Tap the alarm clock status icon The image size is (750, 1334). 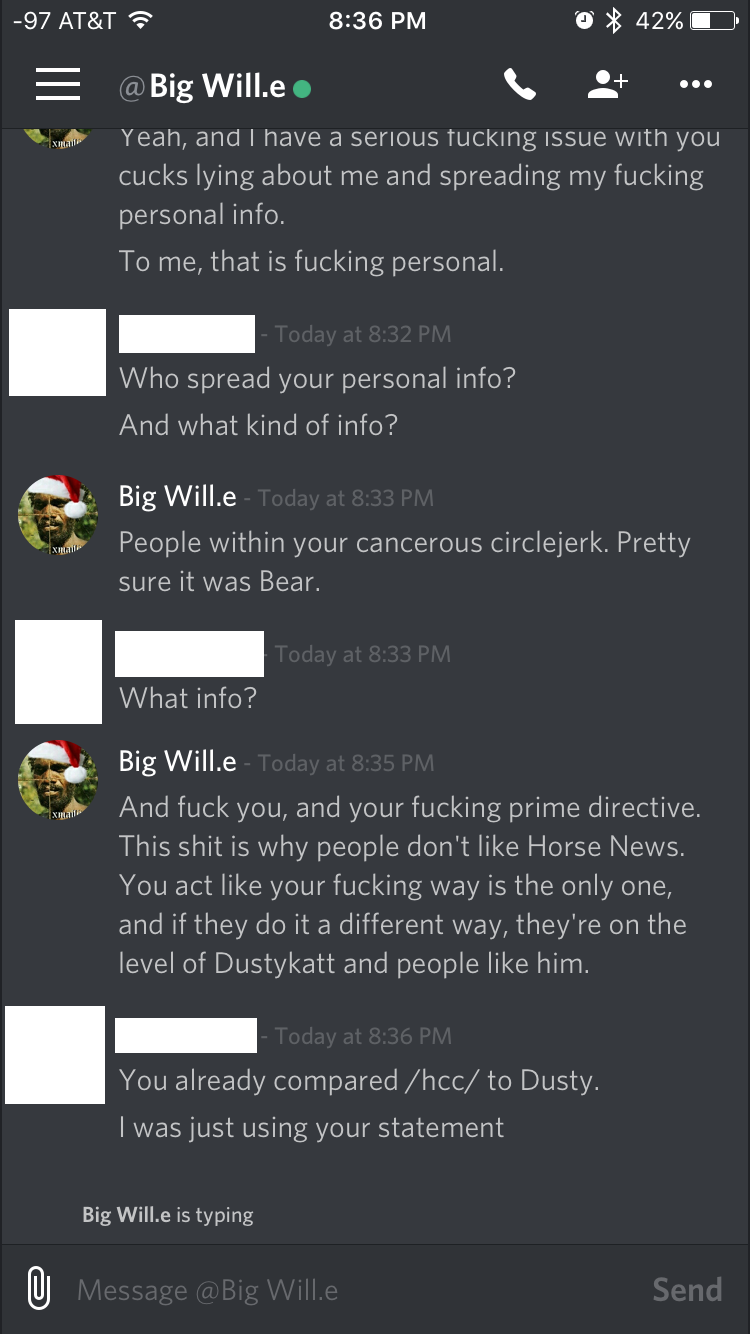pyautogui.click(x=584, y=20)
